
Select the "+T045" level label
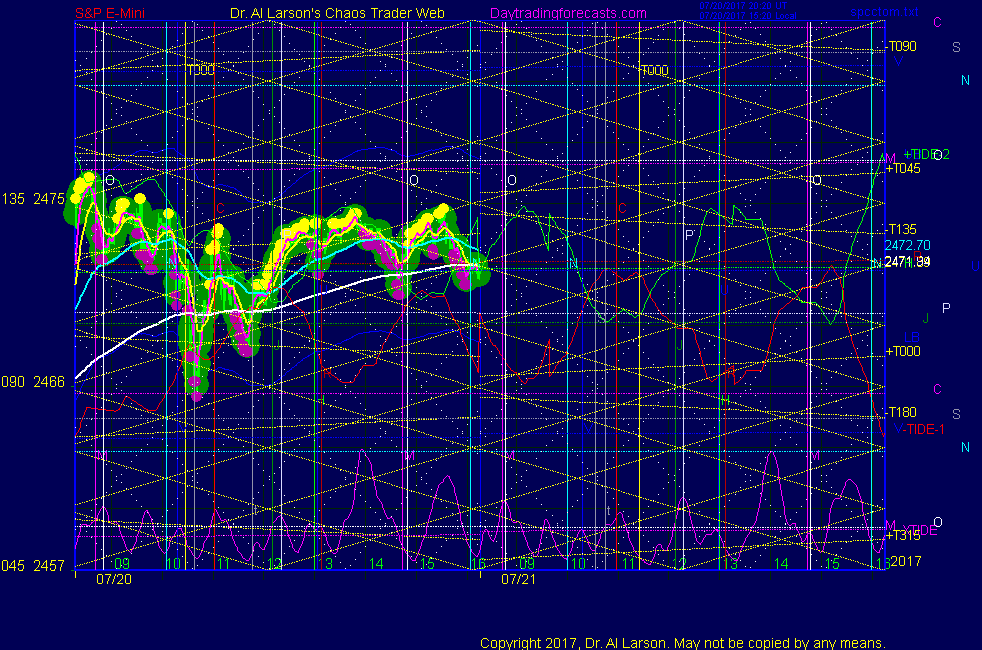(x=903, y=168)
